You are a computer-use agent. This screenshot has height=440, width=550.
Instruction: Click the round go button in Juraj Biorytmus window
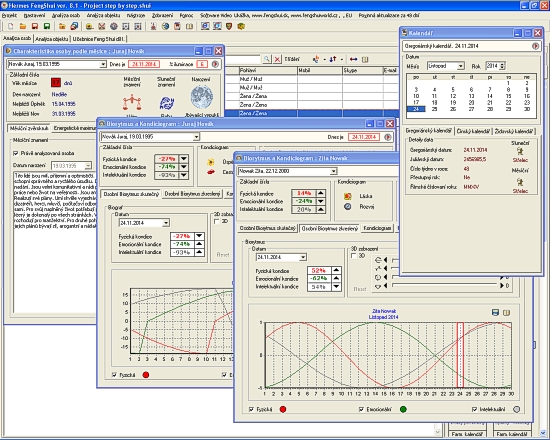[x=388, y=137]
